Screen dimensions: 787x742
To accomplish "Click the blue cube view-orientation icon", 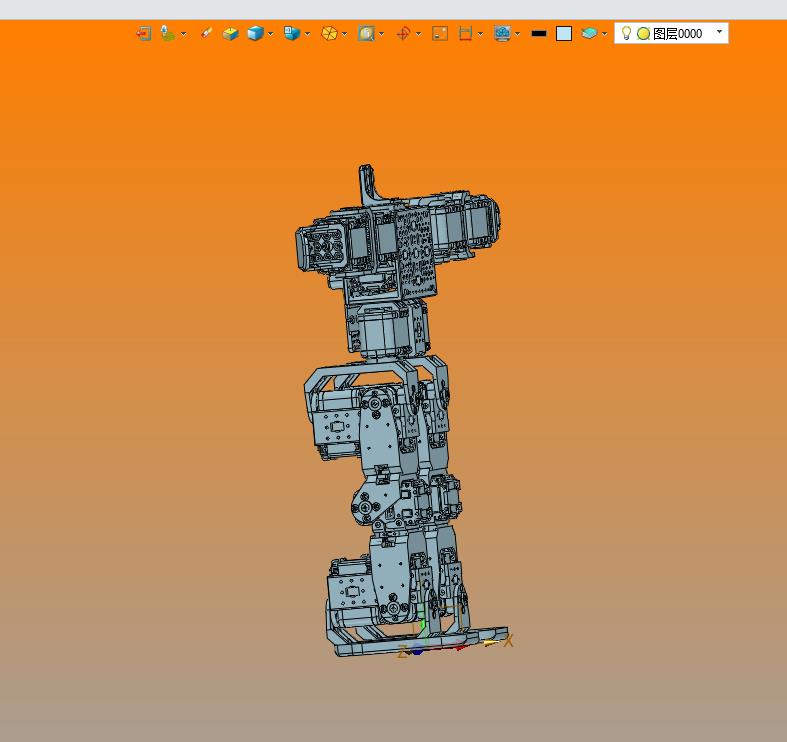I will click(292, 34).
